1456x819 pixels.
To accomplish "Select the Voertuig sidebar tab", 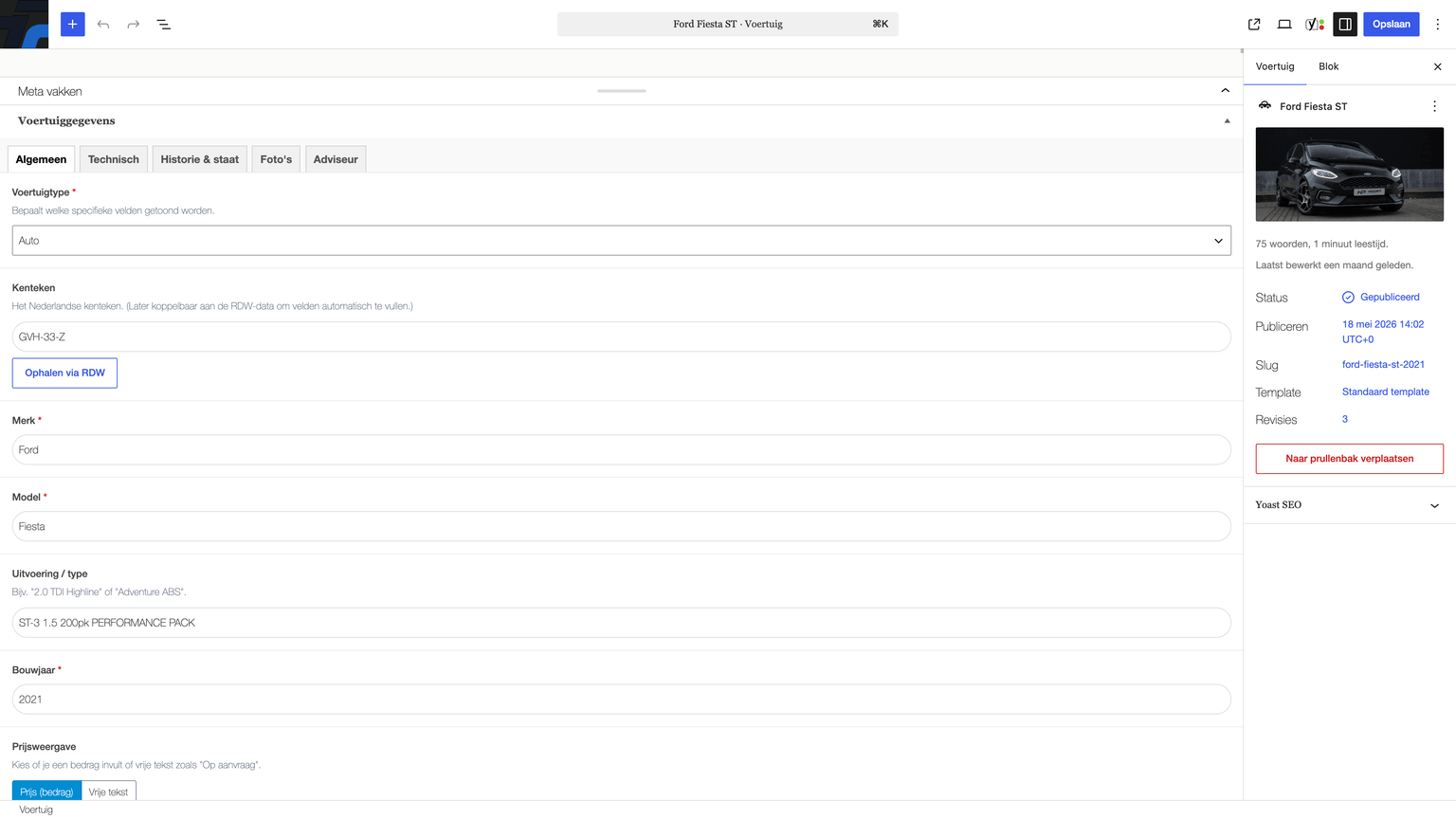I will [x=1275, y=66].
